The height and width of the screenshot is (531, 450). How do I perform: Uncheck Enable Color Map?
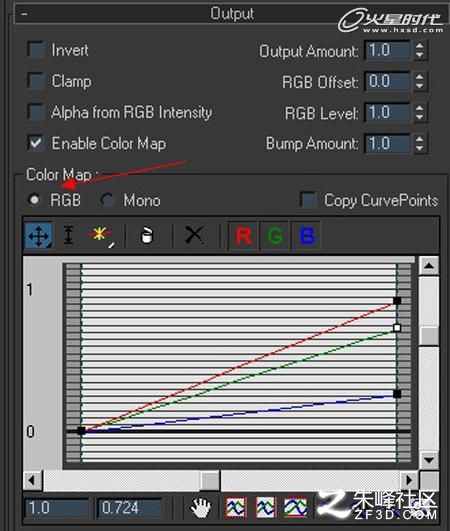tap(36, 143)
